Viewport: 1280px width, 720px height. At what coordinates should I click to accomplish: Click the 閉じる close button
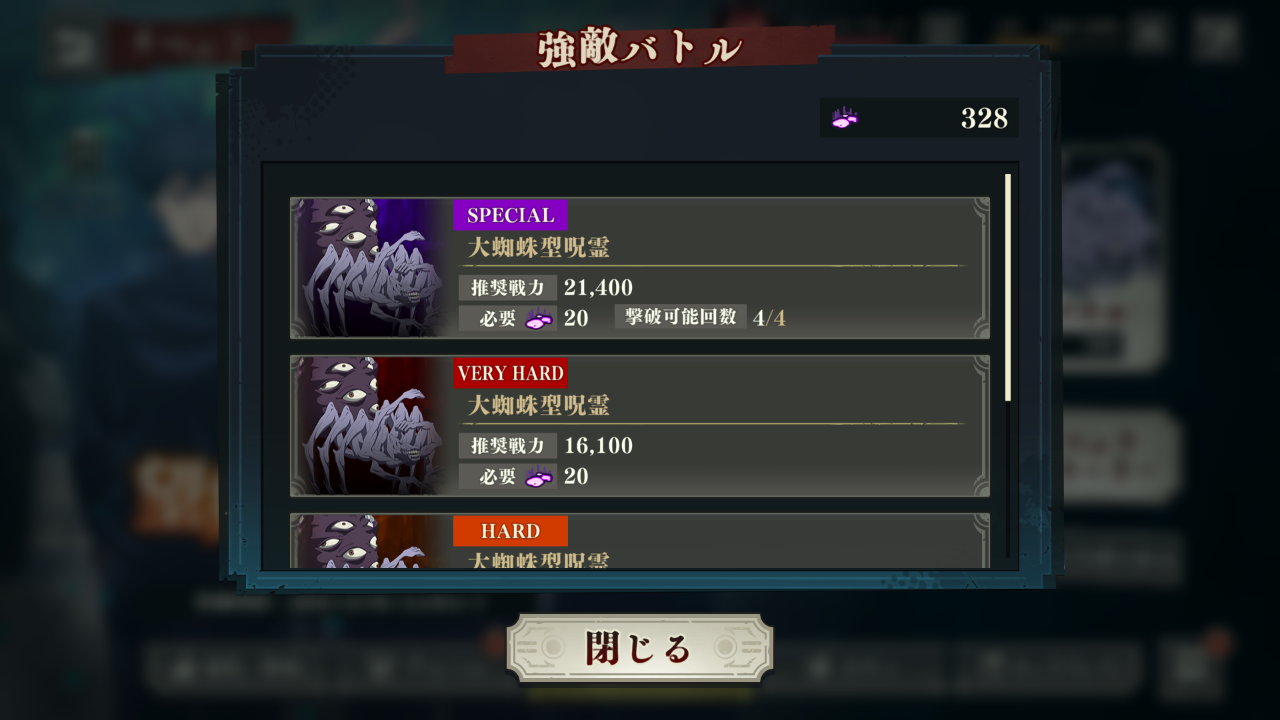click(x=640, y=648)
